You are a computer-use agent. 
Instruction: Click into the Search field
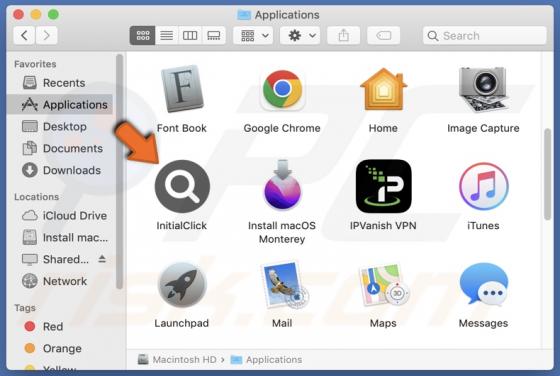point(485,35)
